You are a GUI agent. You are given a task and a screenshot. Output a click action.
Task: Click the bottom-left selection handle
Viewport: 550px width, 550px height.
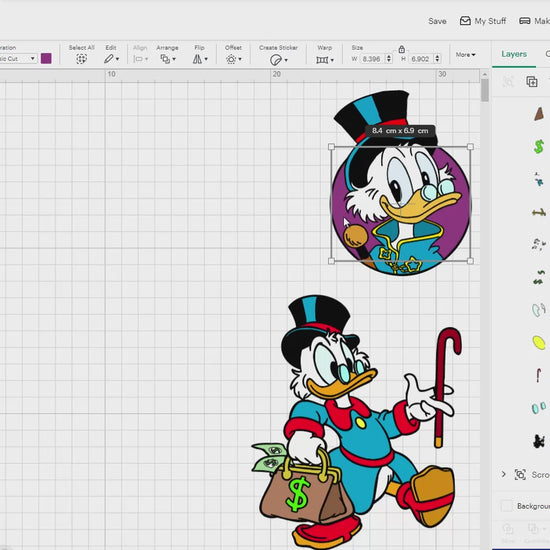331,261
